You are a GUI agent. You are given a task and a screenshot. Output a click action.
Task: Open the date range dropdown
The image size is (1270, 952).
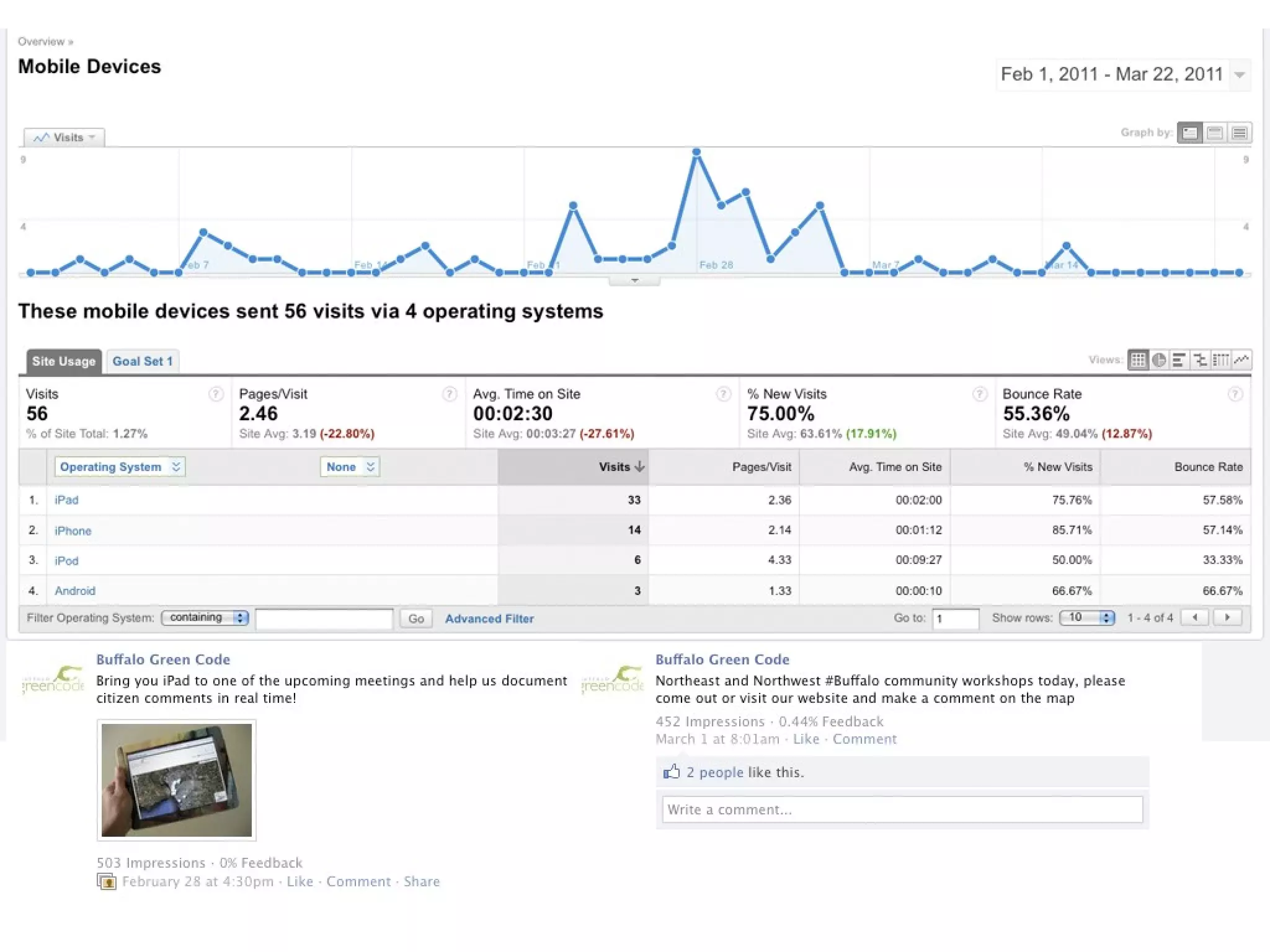1240,75
